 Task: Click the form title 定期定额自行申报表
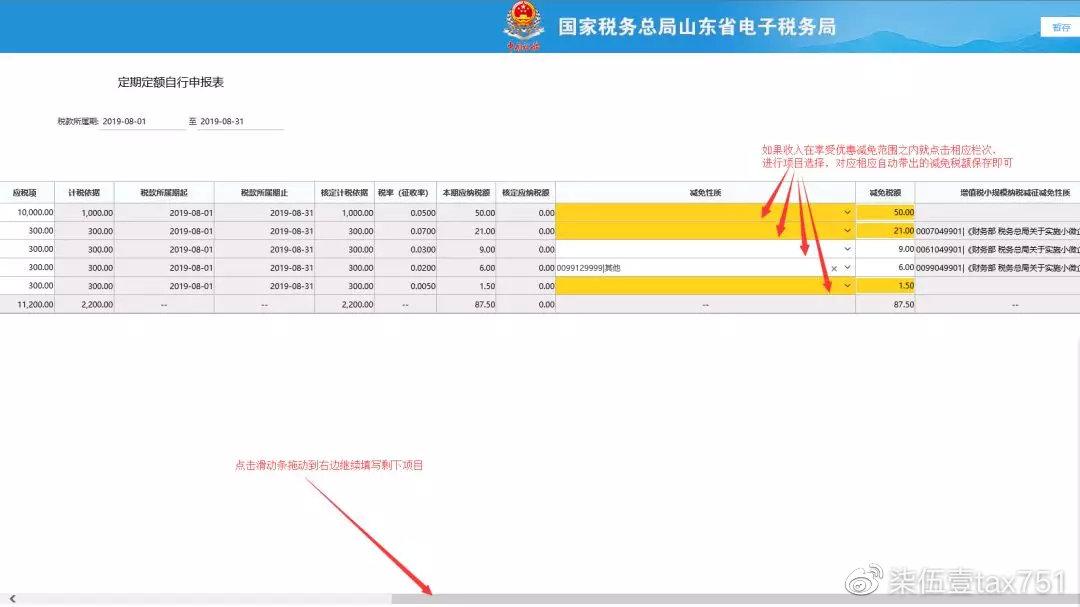pos(171,82)
